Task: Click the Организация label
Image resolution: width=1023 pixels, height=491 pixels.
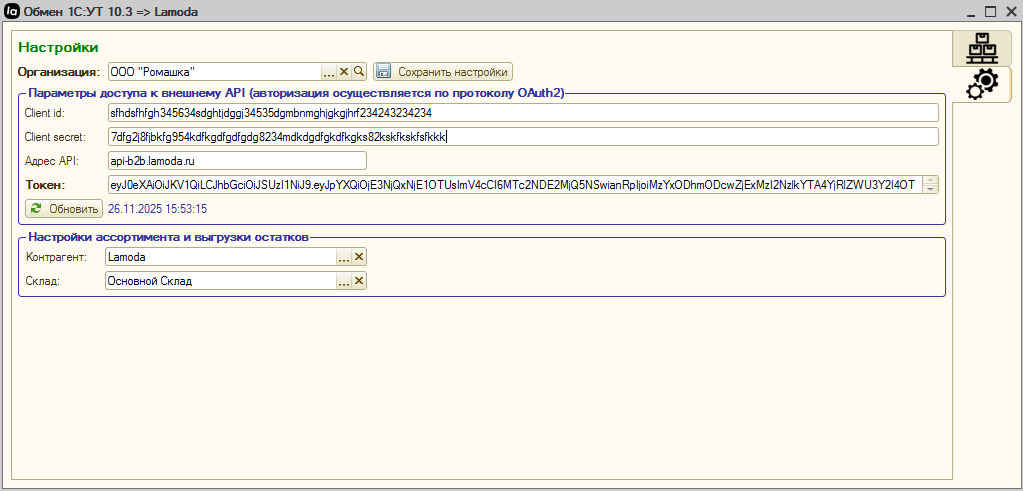Action: 59,71
